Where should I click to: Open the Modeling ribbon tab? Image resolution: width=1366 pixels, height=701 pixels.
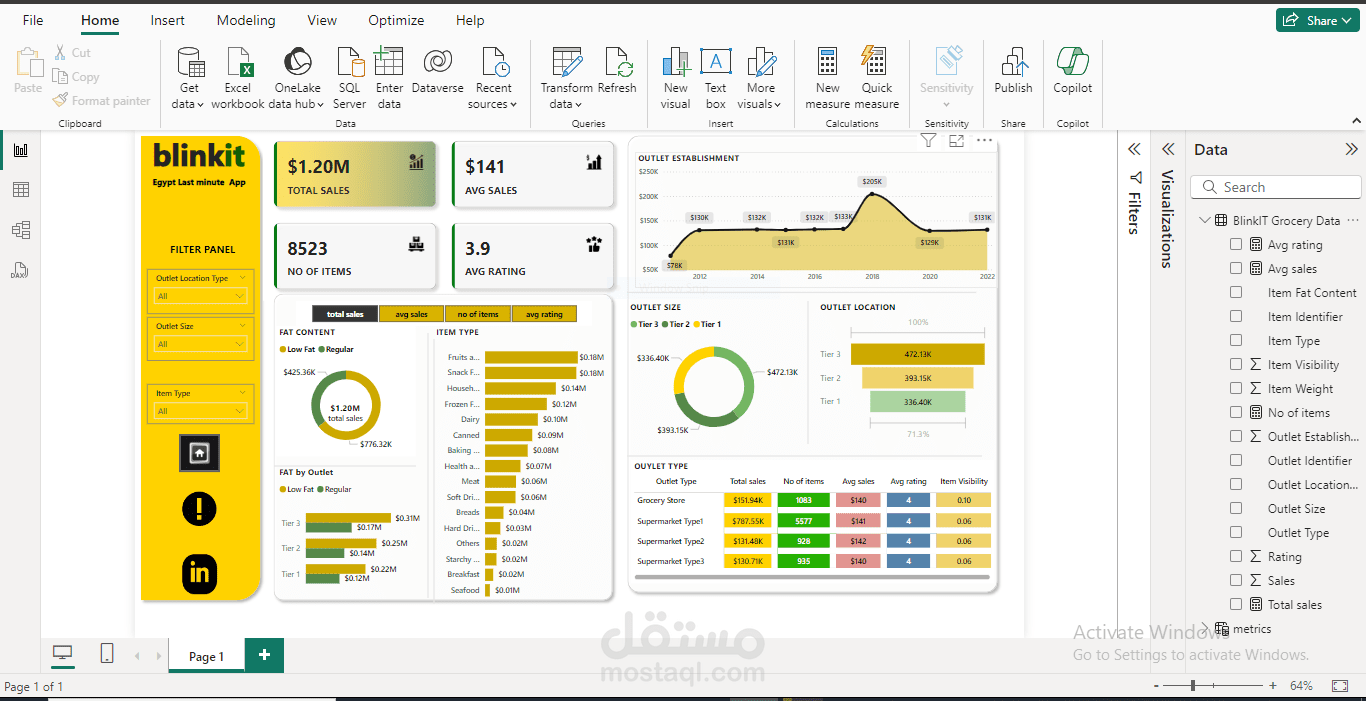[x=246, y=20]
